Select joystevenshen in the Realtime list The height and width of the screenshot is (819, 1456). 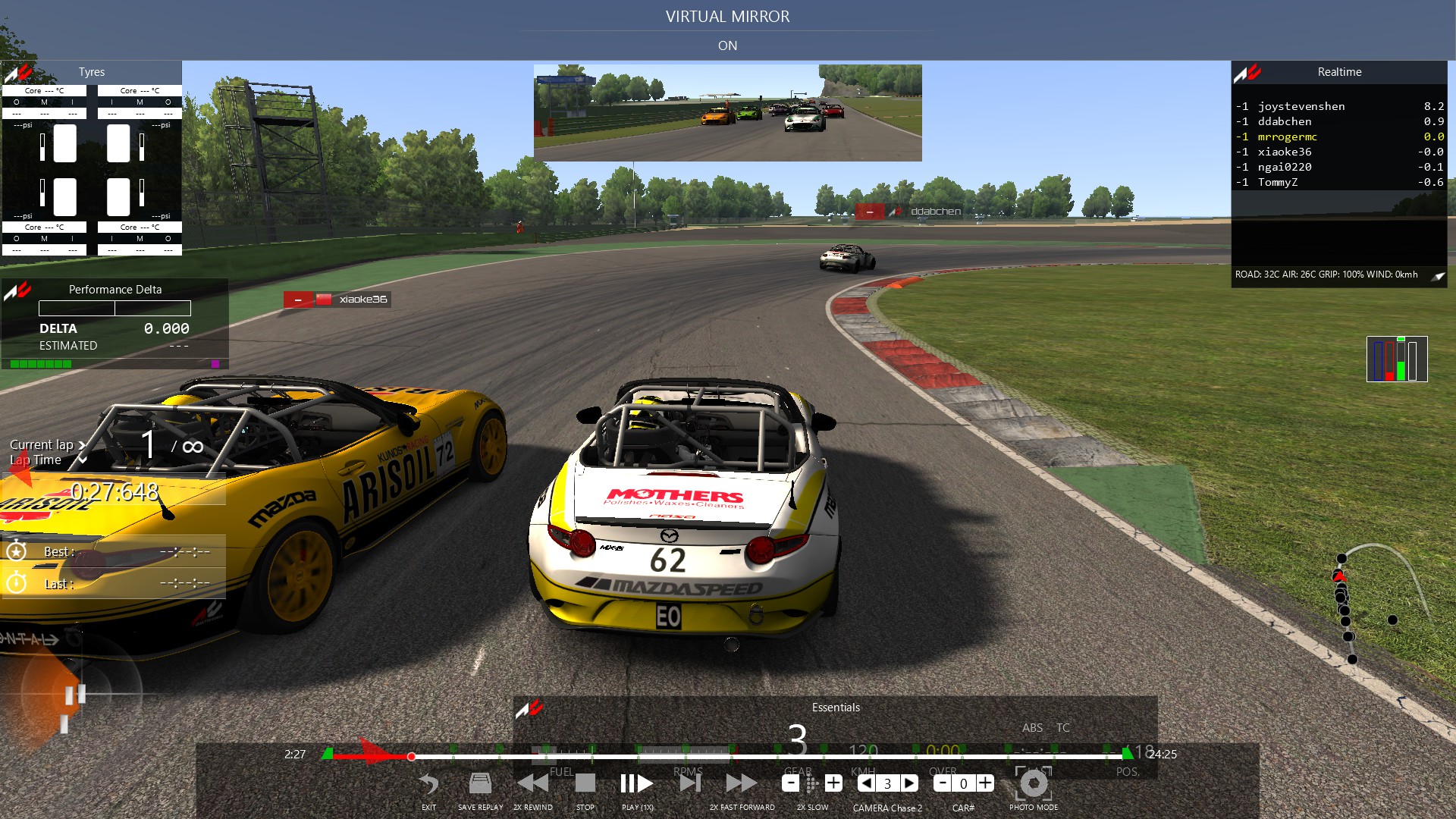[x=1339, y=106]
